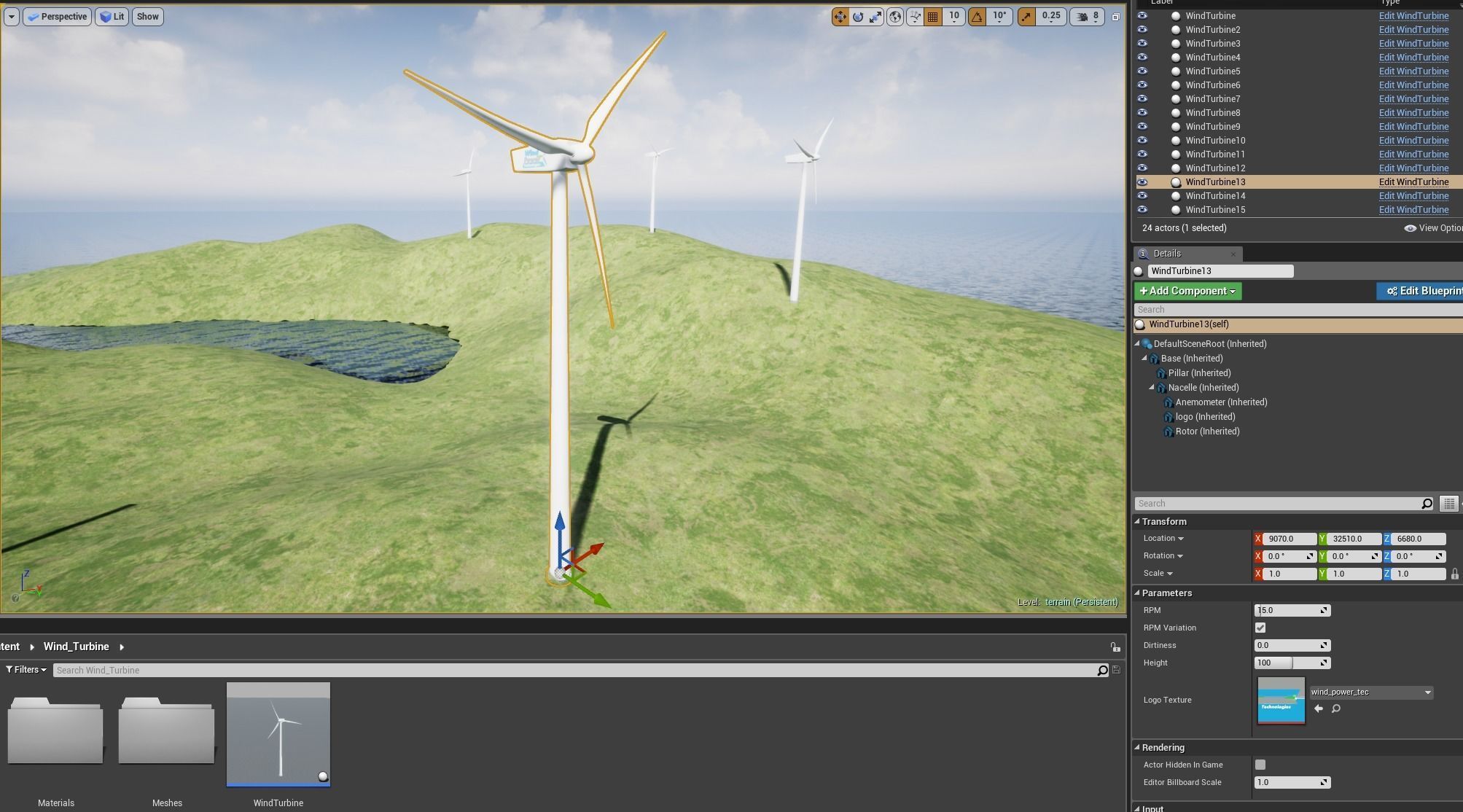Image resolution: width=1463 pixels, height=812 pixels.
Task: Click the components search field
Action: [x=1298, y=310]
